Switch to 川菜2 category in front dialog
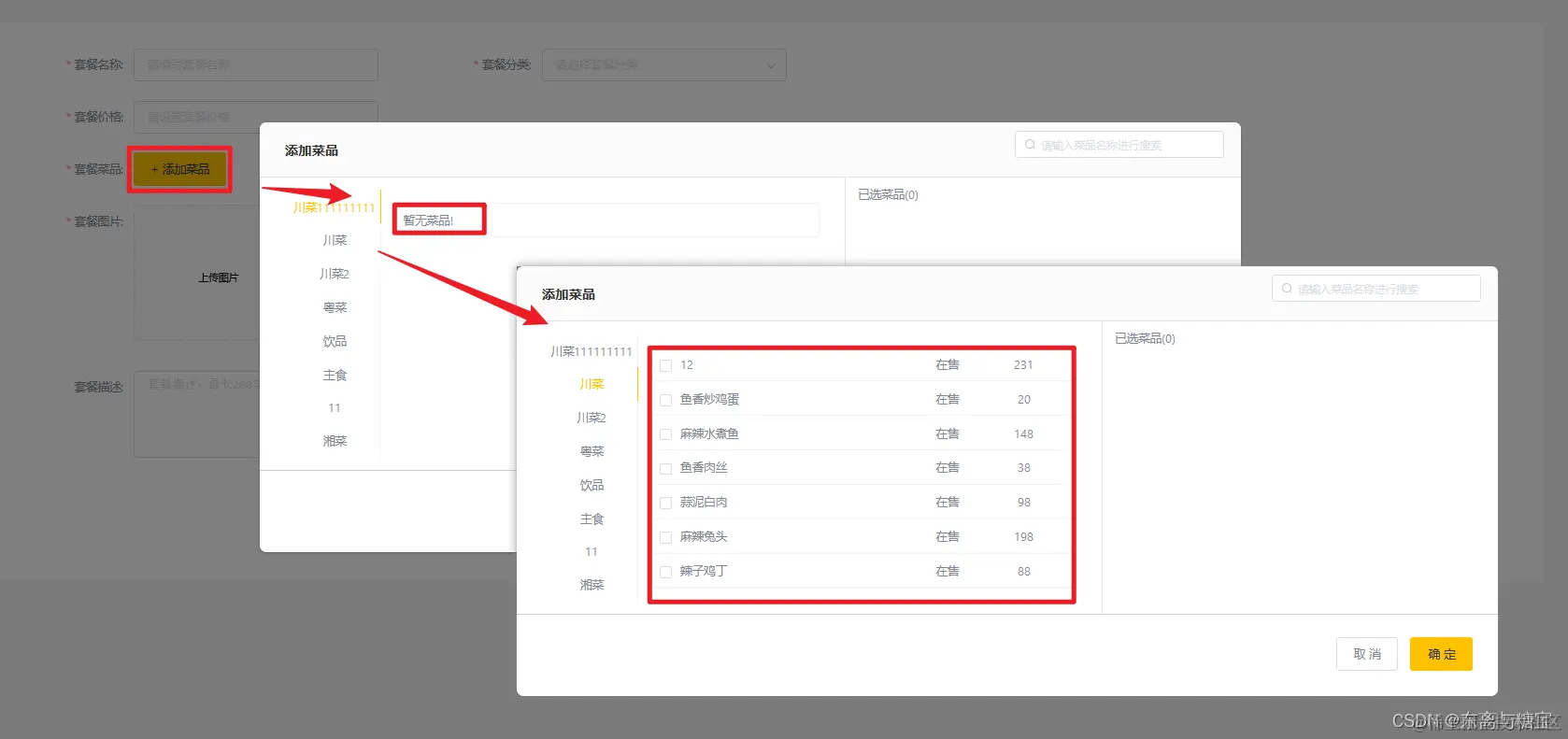Viewport: 1568px width, 739px height. click(x=591, y=418)
